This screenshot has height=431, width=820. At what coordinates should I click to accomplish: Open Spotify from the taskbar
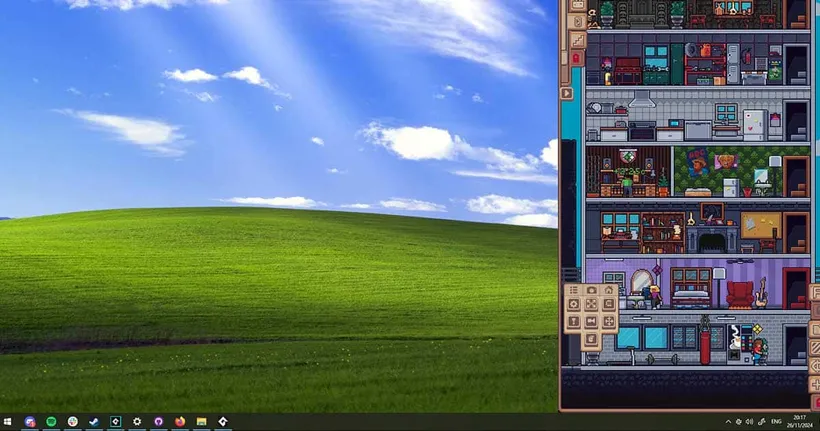(x=51, y=422)
